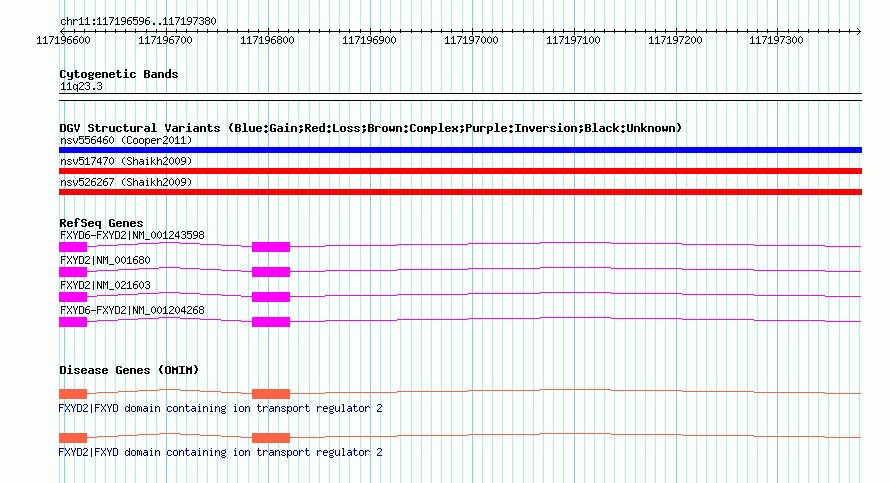Viewport: 890px width, 483px height.
Task: Click ruler position 117196900
Action: (369, 40)
